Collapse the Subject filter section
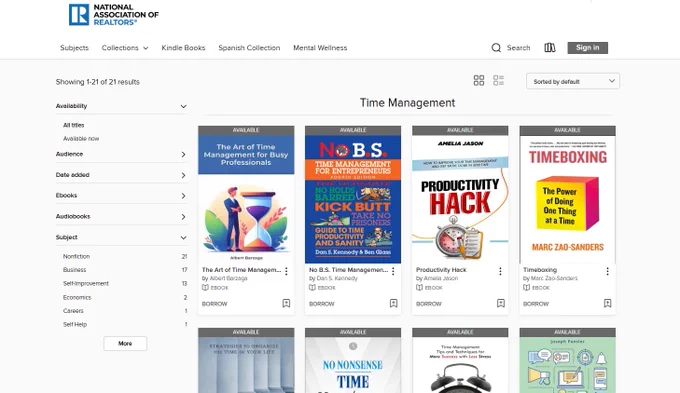680x393 pixels. coord(121,237)
